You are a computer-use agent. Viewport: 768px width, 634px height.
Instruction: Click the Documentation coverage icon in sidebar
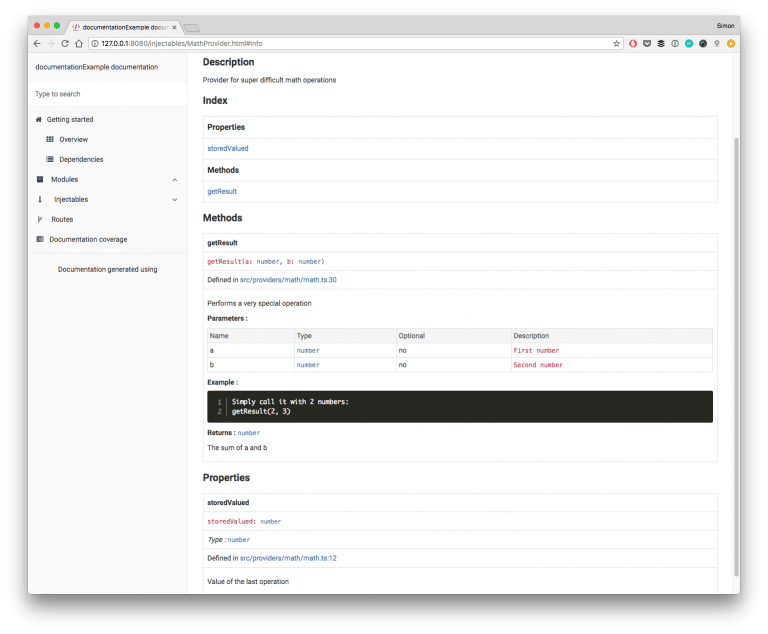[40, 240]
